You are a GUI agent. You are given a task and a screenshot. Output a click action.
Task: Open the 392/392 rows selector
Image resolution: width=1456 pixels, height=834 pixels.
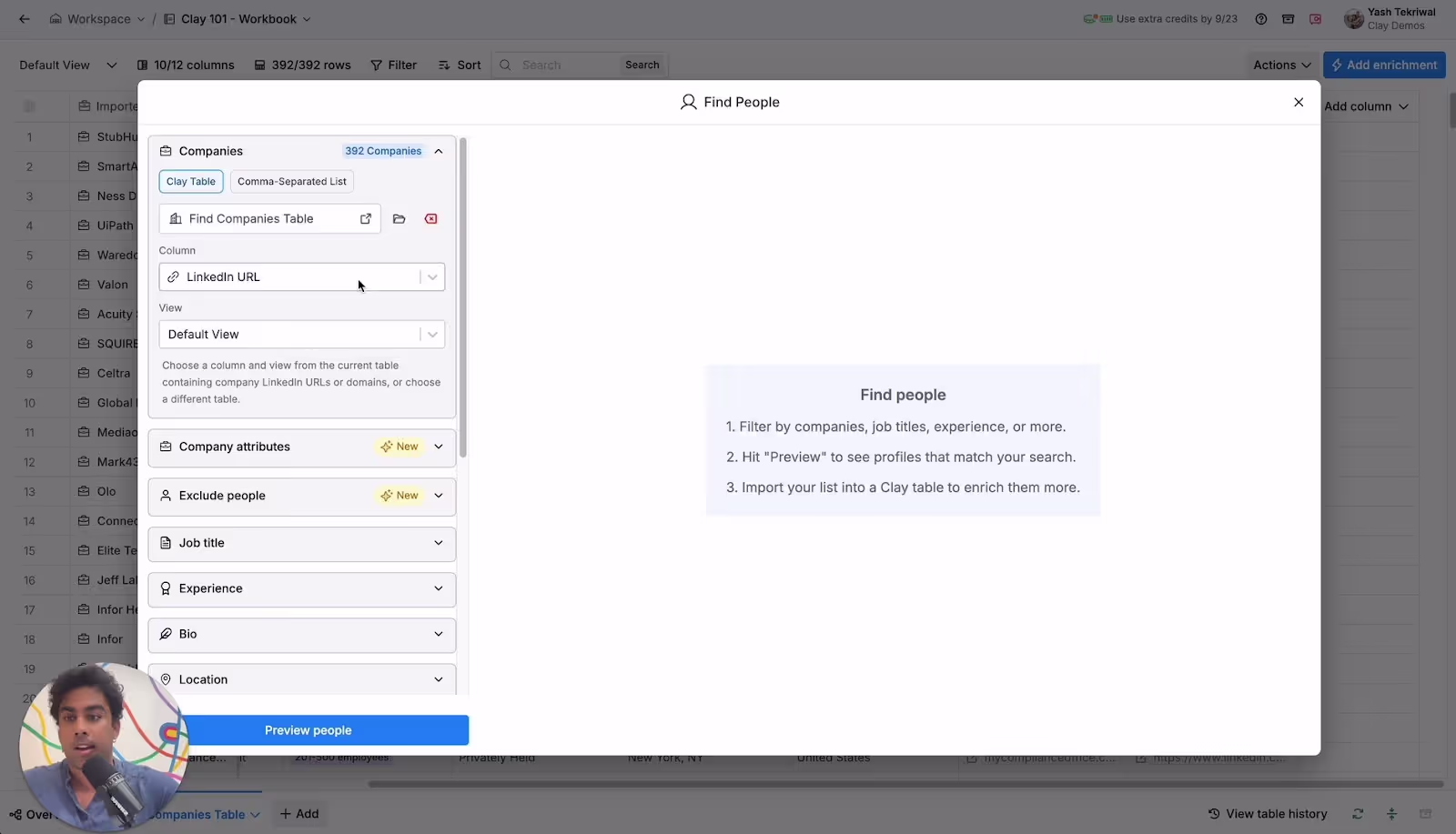click(x=302, y=65)
